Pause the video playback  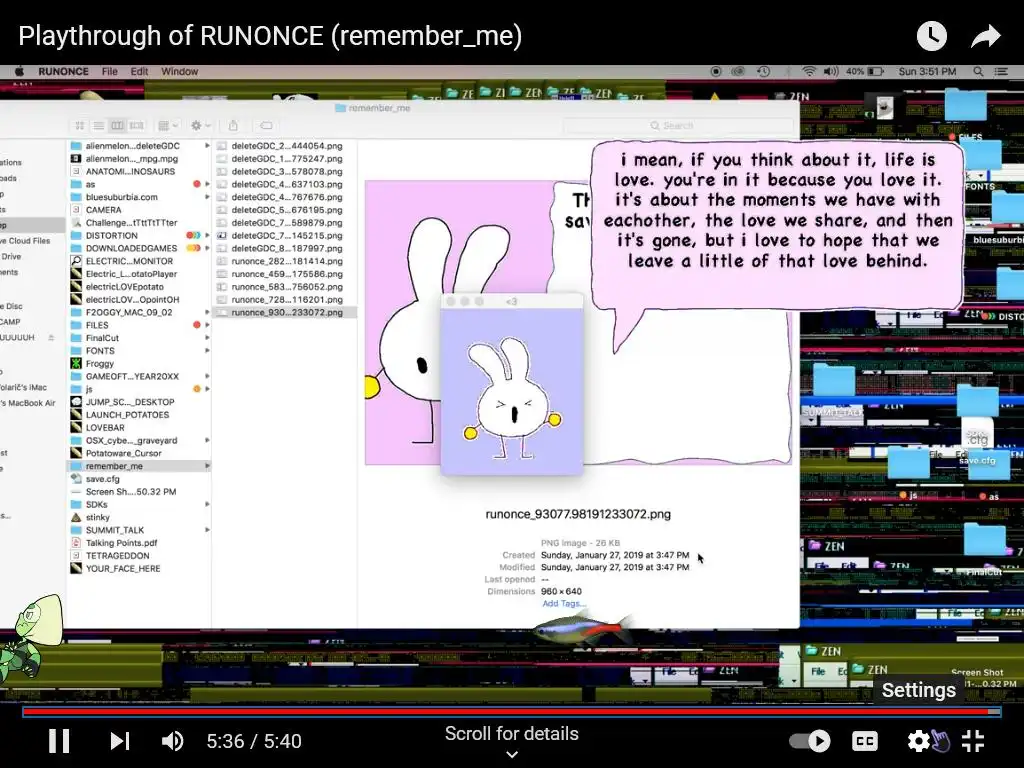pos(59,741)
